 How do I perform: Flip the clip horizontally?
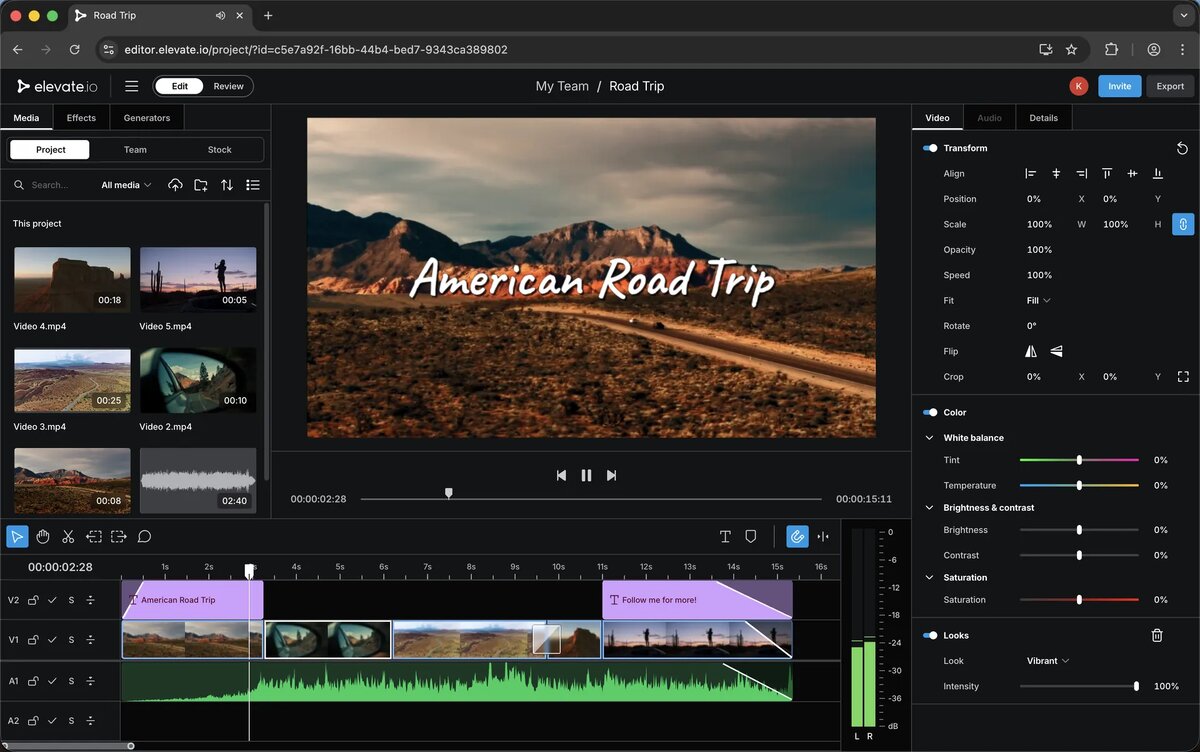coord(1031,352)
